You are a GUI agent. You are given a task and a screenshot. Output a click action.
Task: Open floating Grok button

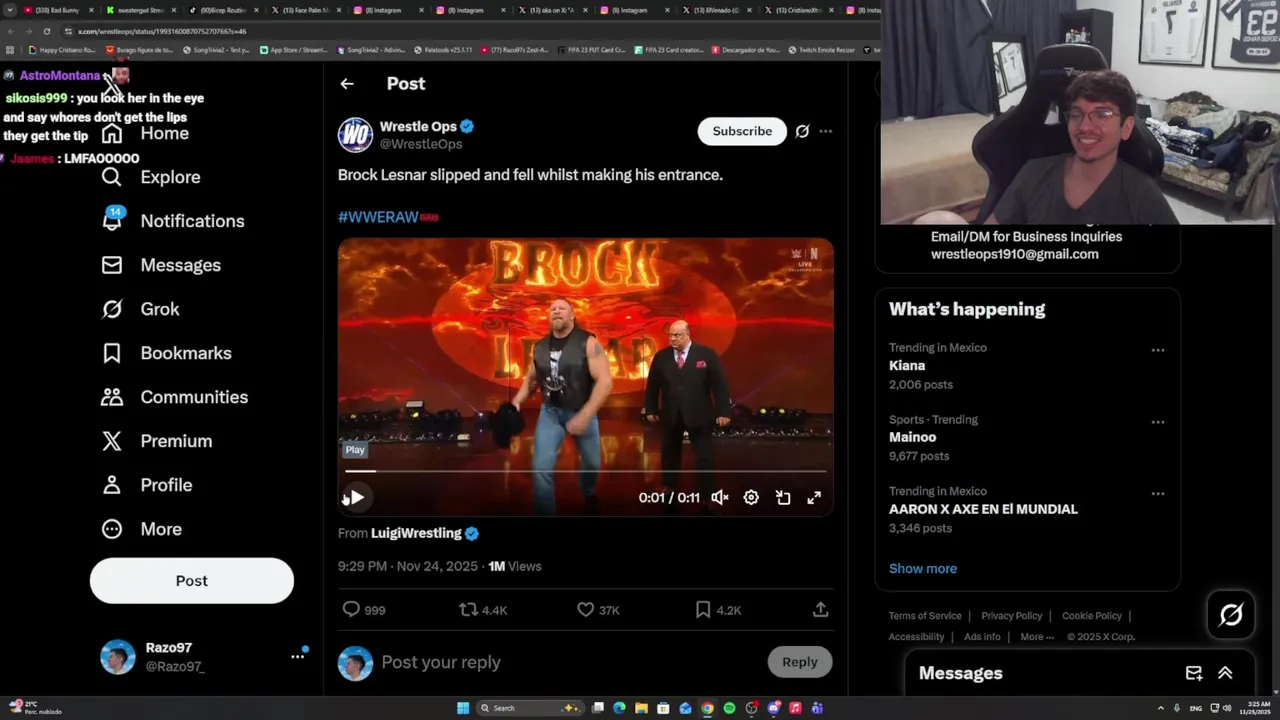coord(1231,615)
